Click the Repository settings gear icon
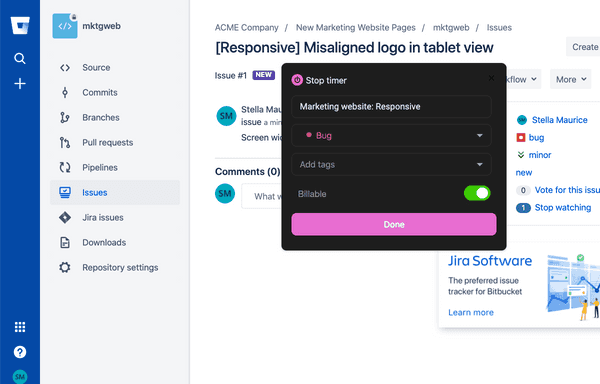600x384 pixels. [65, 267]
